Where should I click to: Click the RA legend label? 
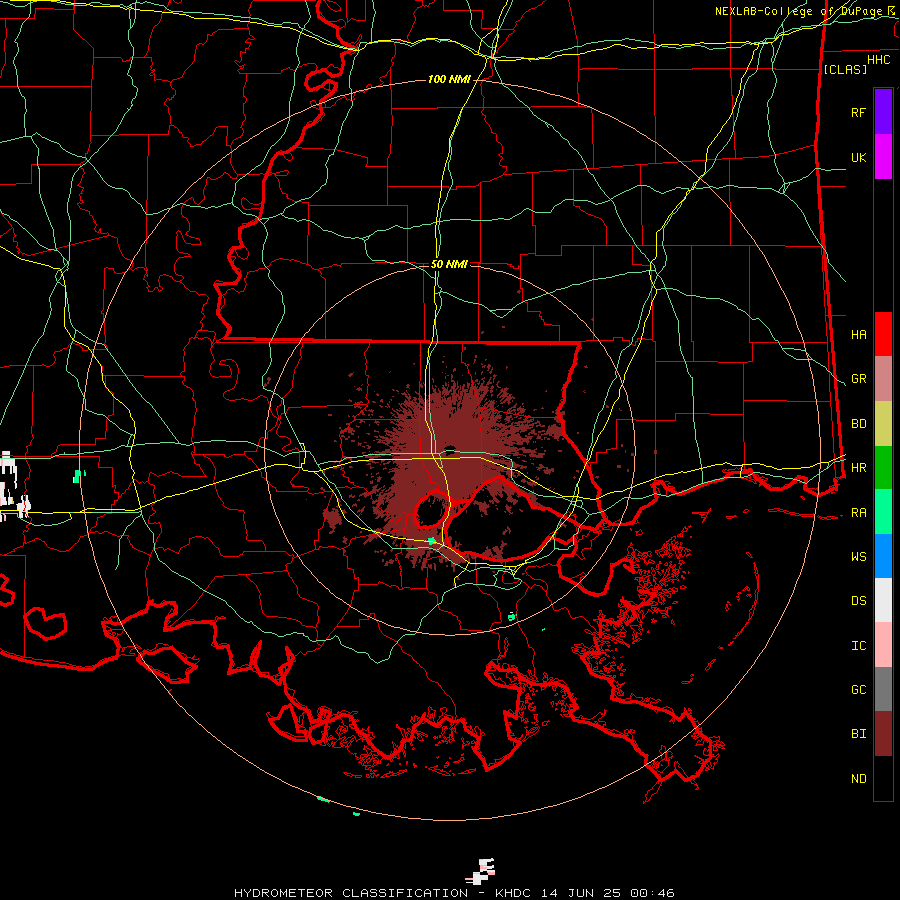(858, 513)
